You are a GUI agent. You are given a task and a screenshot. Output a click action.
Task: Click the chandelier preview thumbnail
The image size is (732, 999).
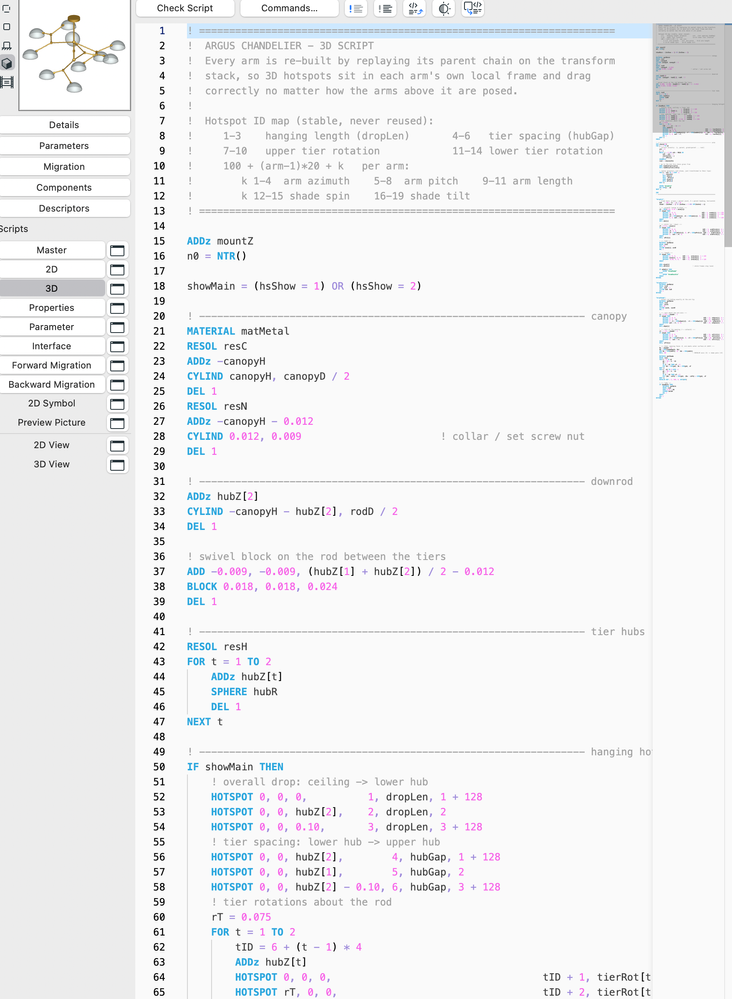pos(75,55)
